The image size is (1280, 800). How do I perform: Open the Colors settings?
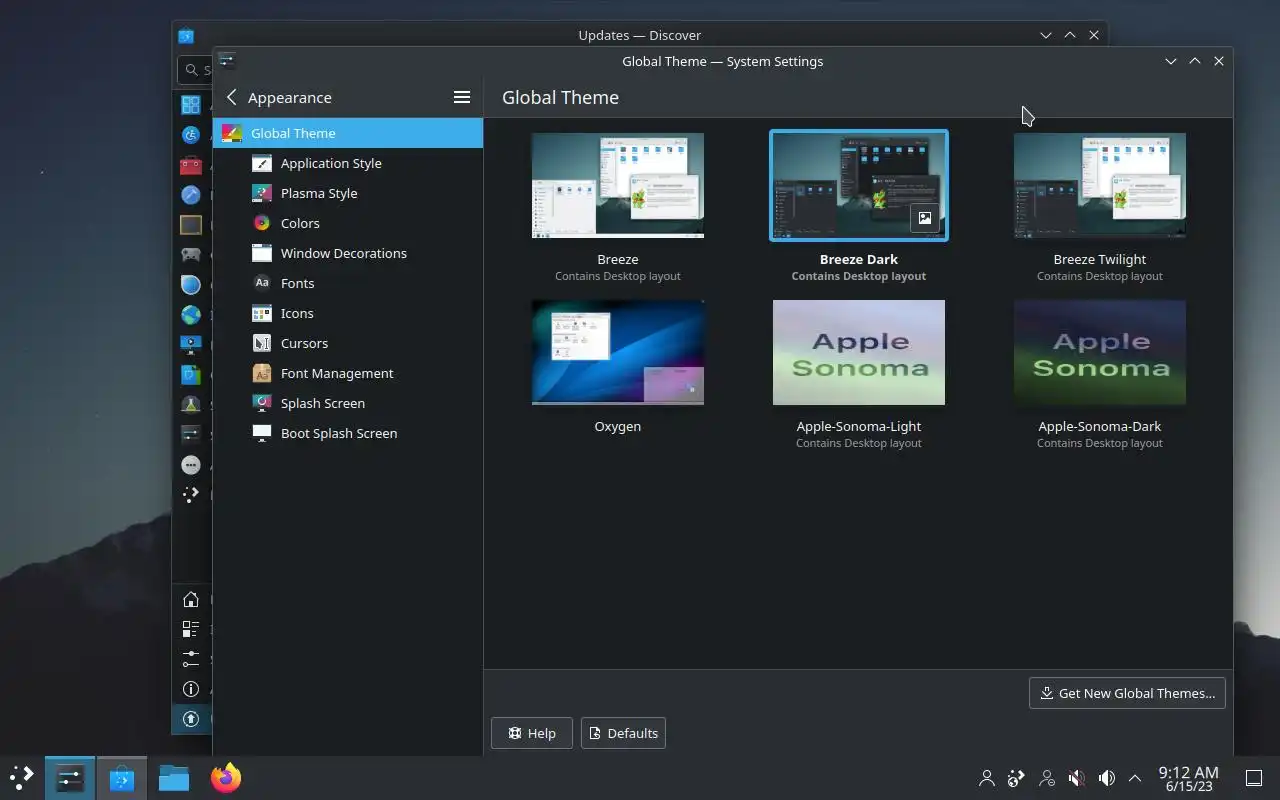[347, 223]
